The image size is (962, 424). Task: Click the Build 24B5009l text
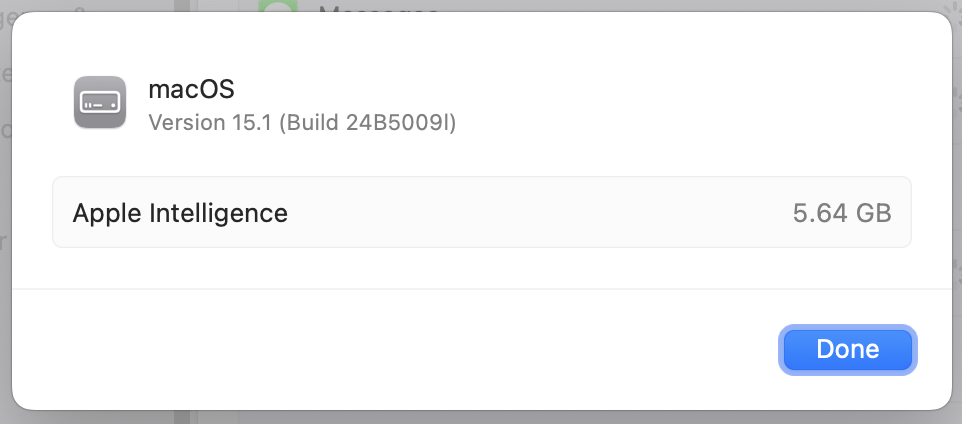(x=368, y=122)
